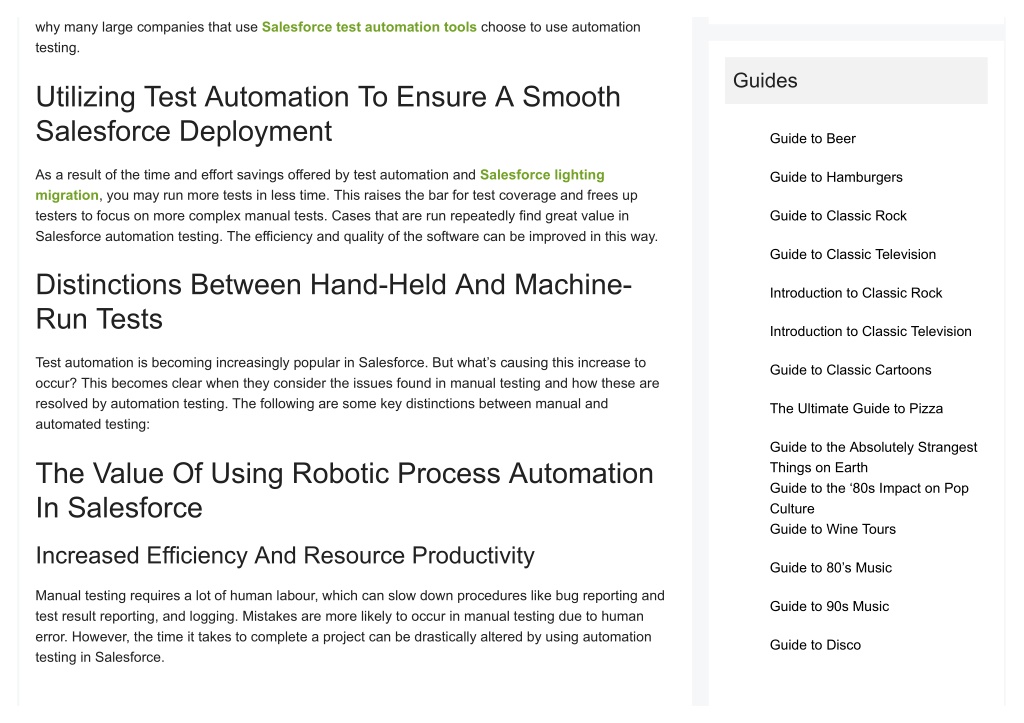Open Guide to the Absolutely Strangest Things on Earth

pos(873,457)
